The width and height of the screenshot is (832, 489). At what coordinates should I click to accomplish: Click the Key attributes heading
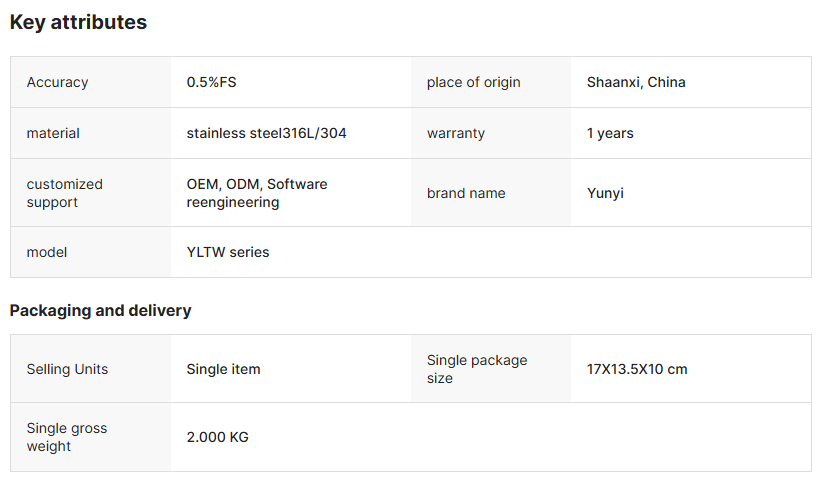pyautogui.click(x=78, y=22)
